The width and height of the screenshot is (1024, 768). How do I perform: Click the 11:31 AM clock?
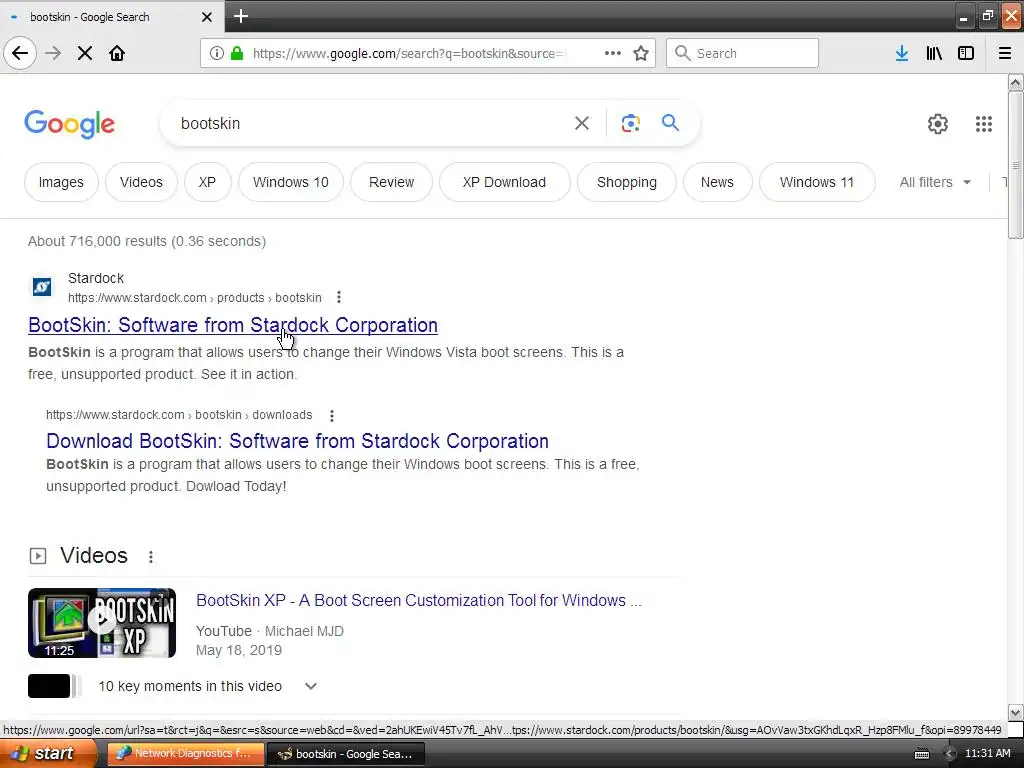tap(987, 754)
